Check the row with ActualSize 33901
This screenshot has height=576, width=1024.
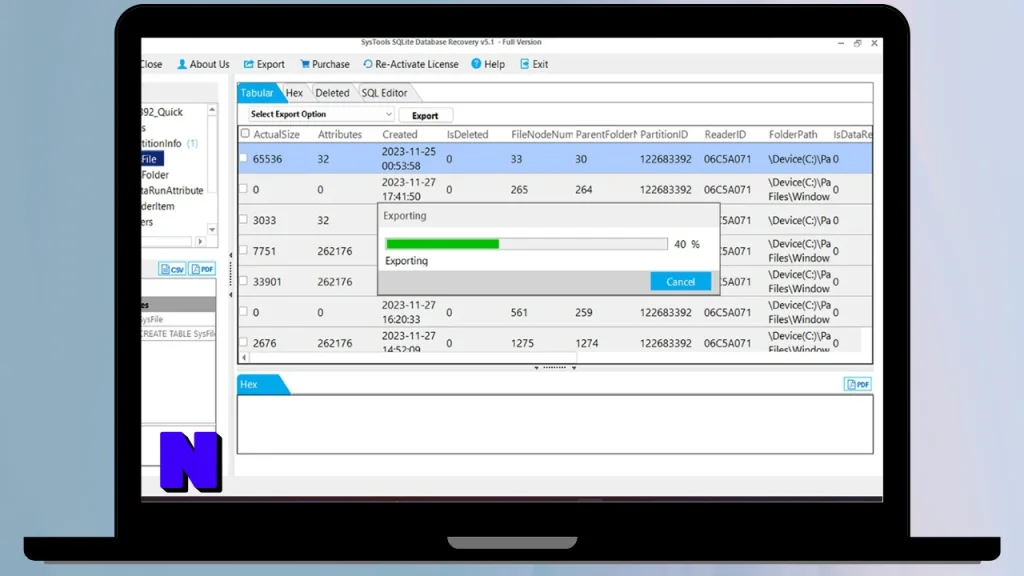coord(244,281)
